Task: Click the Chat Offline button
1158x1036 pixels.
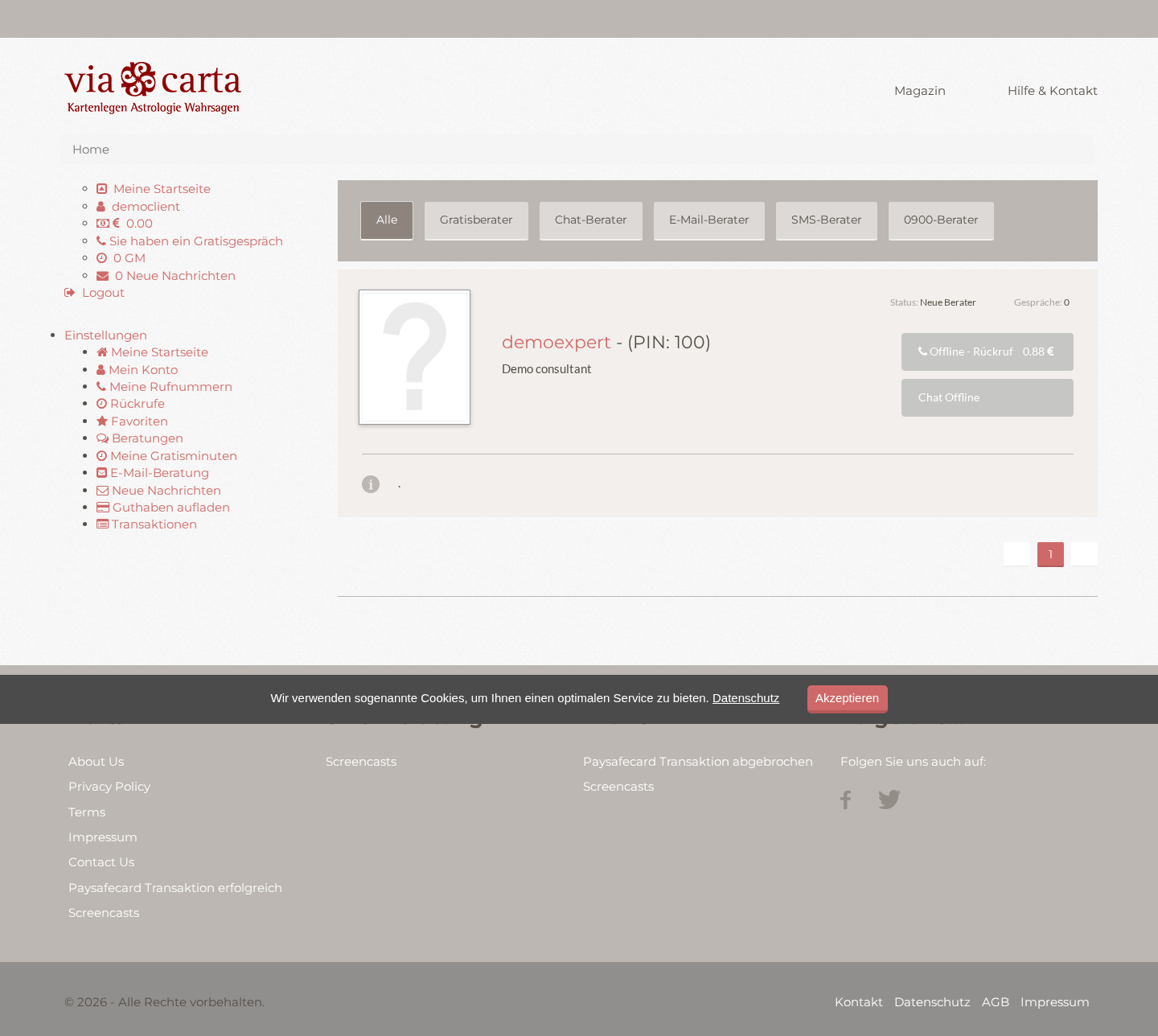Action: pyautogui.click(x=988, y=397)
